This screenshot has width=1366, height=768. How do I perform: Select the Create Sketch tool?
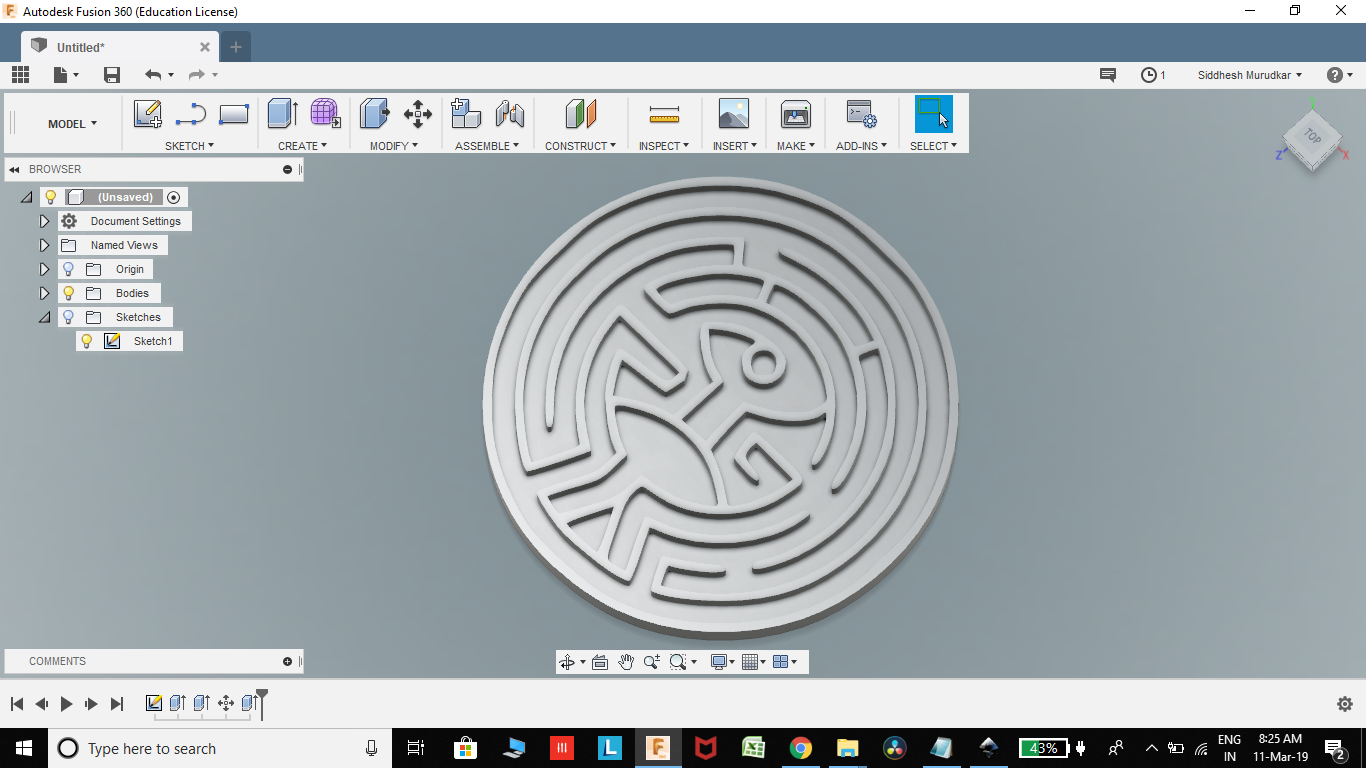coord(148,113)
